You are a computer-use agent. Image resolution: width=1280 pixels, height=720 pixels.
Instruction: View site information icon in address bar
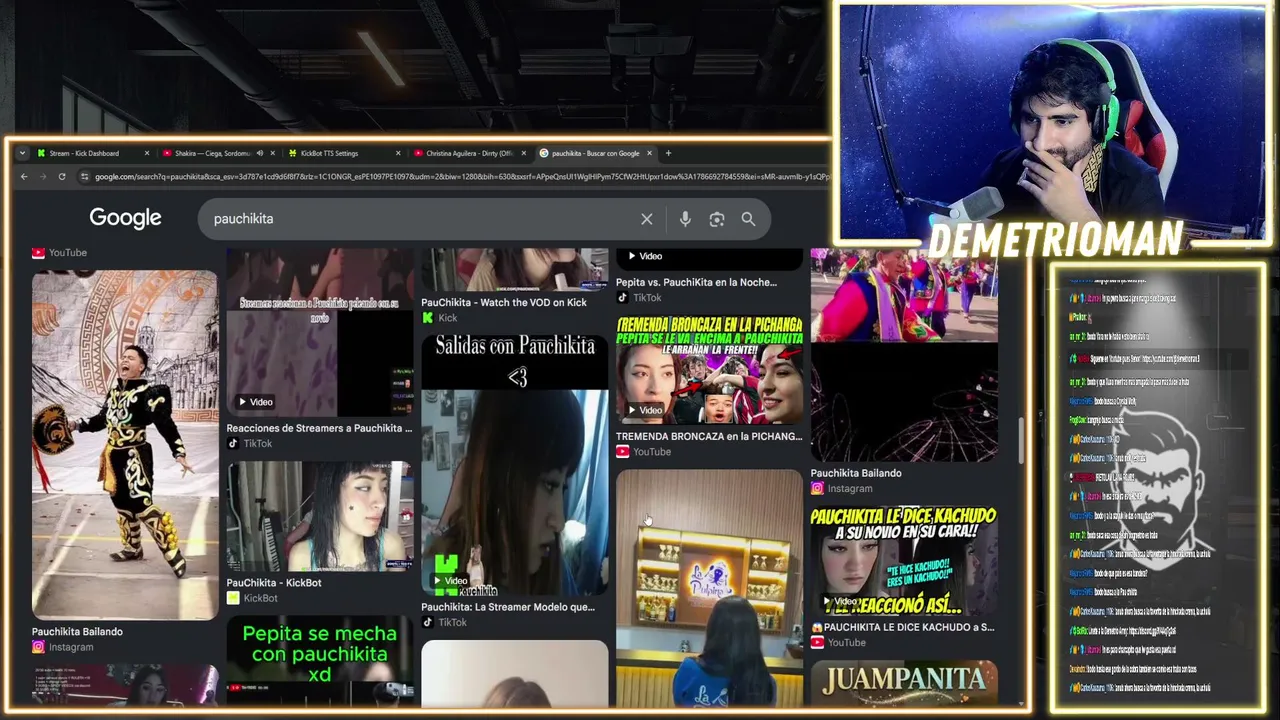(86, 177)
